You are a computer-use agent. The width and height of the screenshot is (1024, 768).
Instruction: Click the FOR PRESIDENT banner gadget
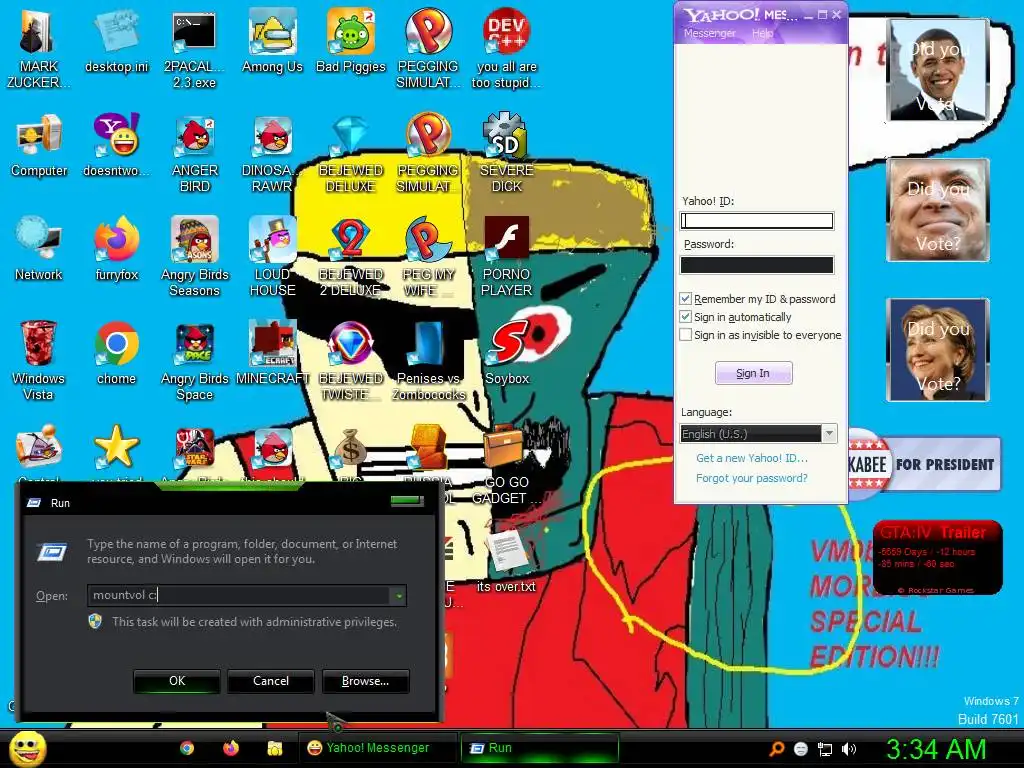pos(925,464)
